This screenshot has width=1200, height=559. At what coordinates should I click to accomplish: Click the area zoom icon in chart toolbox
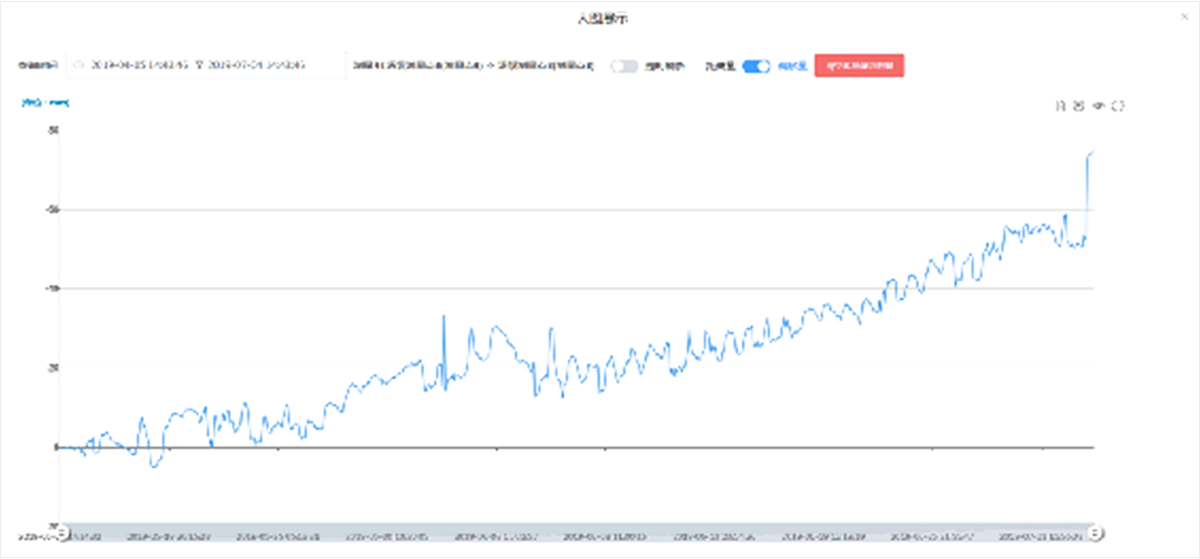click(x=1061, y=106)
